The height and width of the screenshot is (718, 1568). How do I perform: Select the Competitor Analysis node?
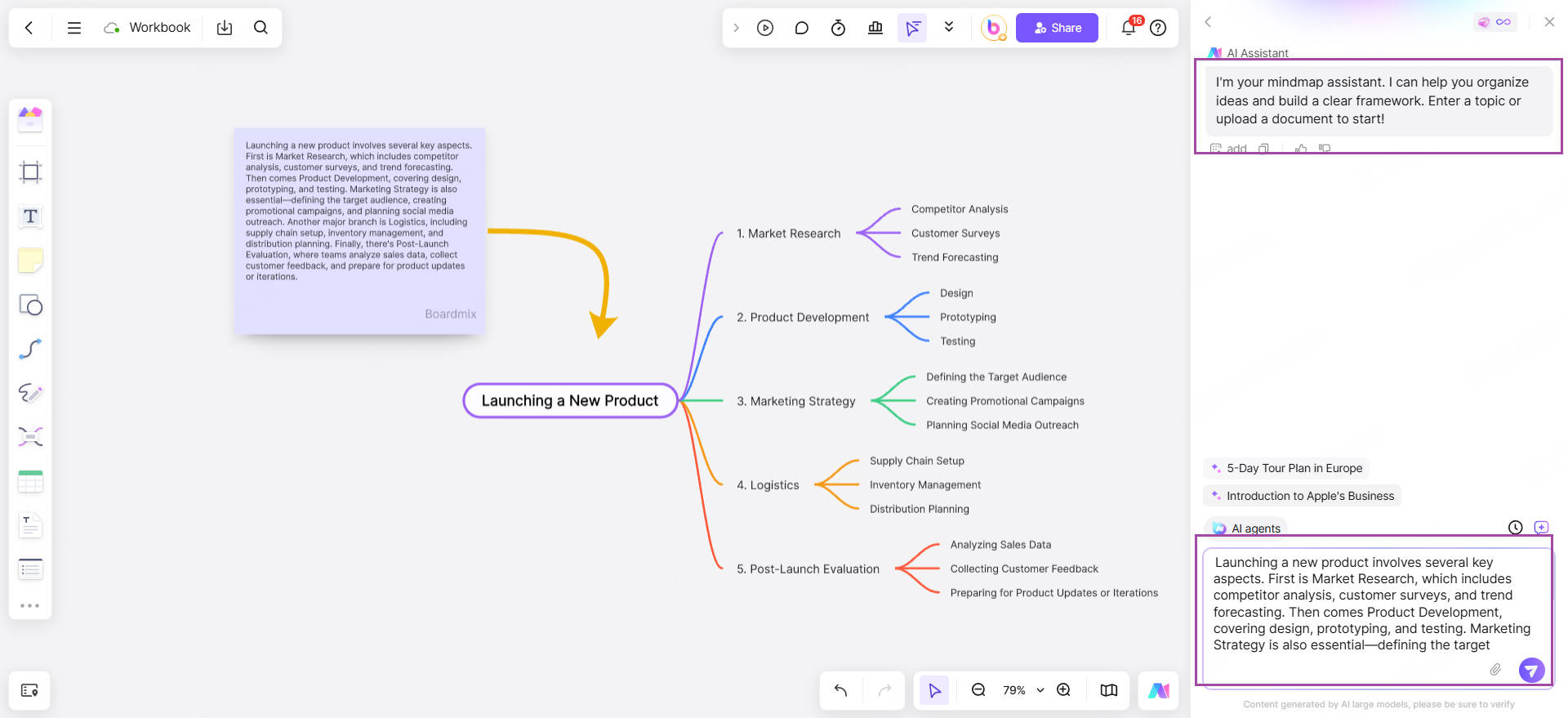[960, 209]
